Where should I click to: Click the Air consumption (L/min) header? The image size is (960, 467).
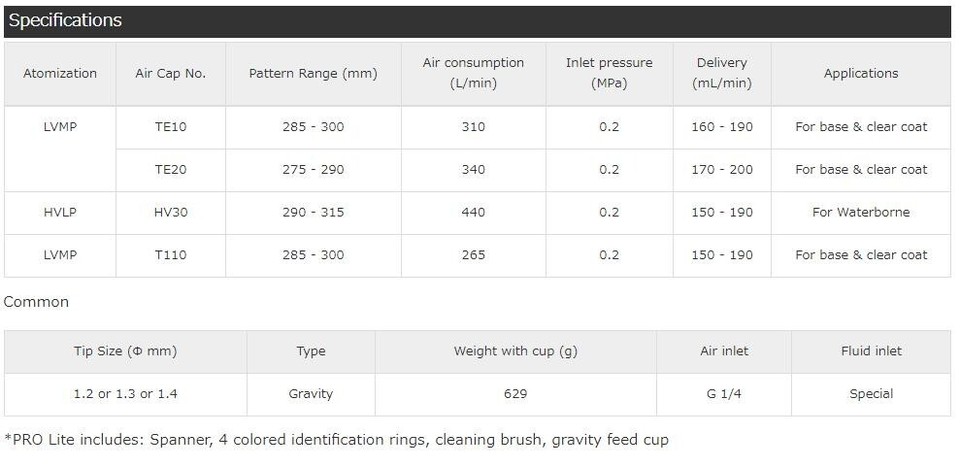click(x=473, y=73)
